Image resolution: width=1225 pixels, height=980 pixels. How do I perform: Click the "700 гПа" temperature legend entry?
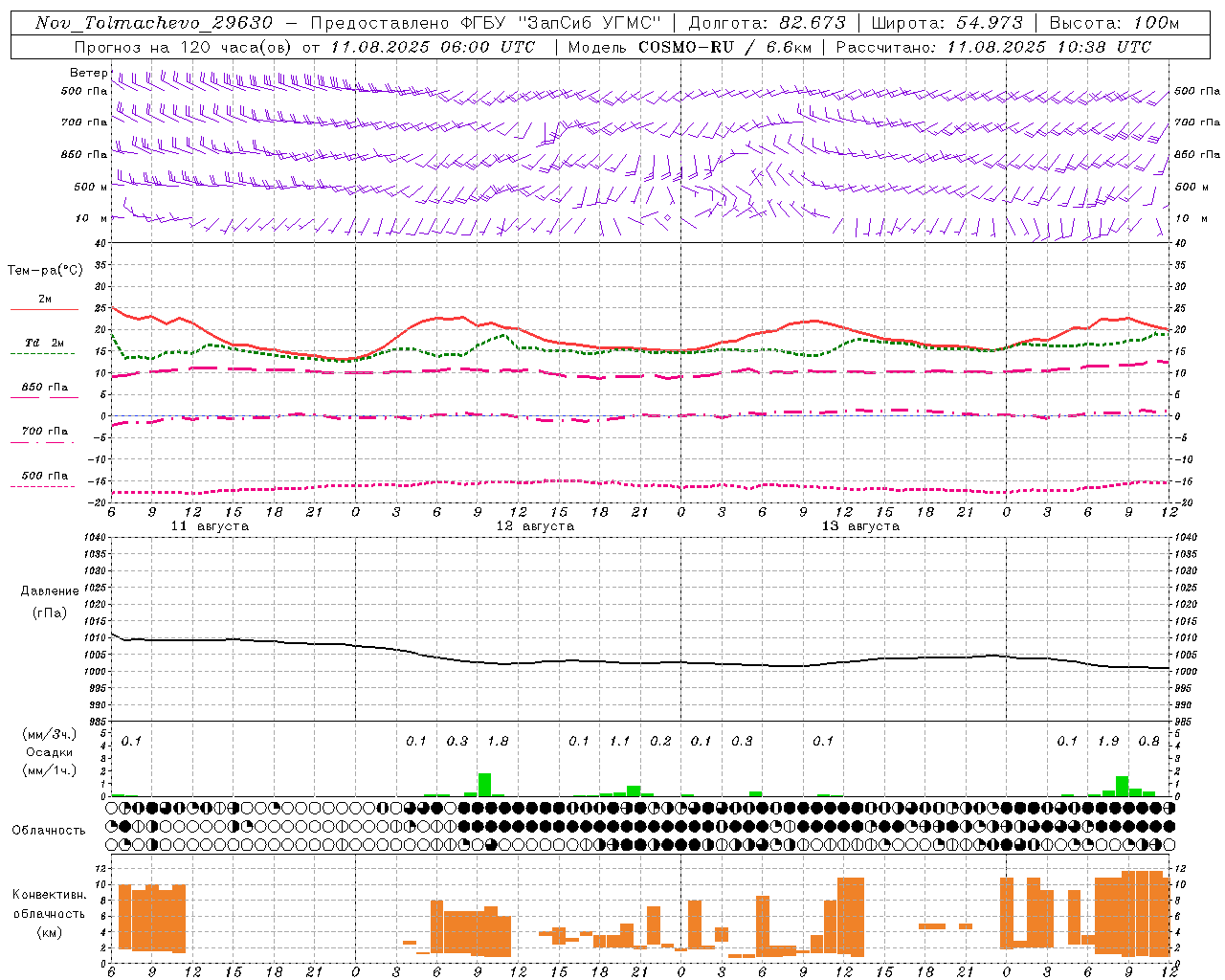pyautogui.click(x=45, y=432)
